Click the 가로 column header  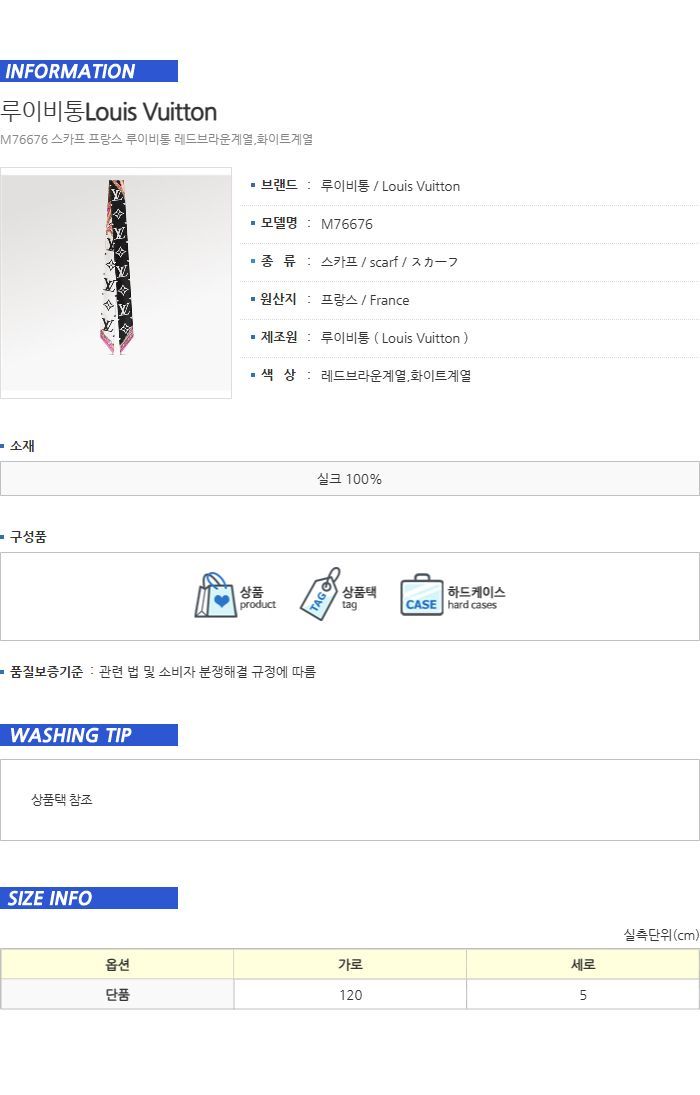coord(350,964)
